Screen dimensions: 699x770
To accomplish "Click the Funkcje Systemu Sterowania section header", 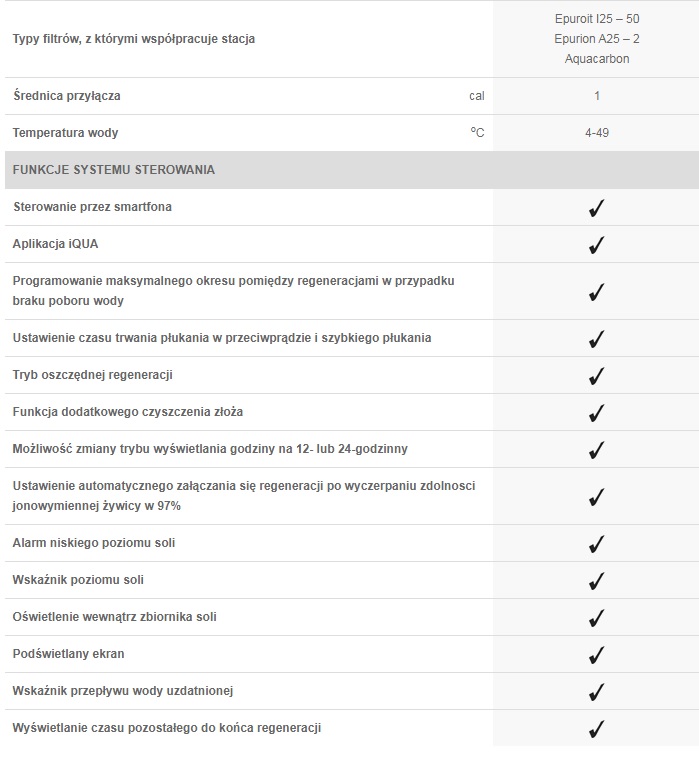I will point(113,170).
